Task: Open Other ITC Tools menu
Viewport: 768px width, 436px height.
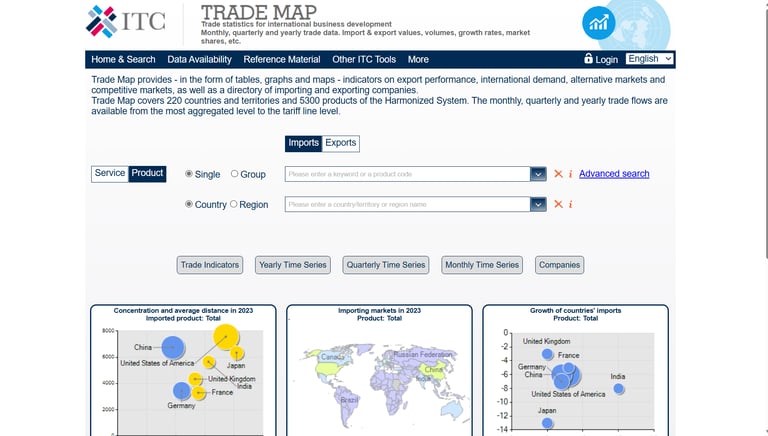Action: (x=364, y=59)
